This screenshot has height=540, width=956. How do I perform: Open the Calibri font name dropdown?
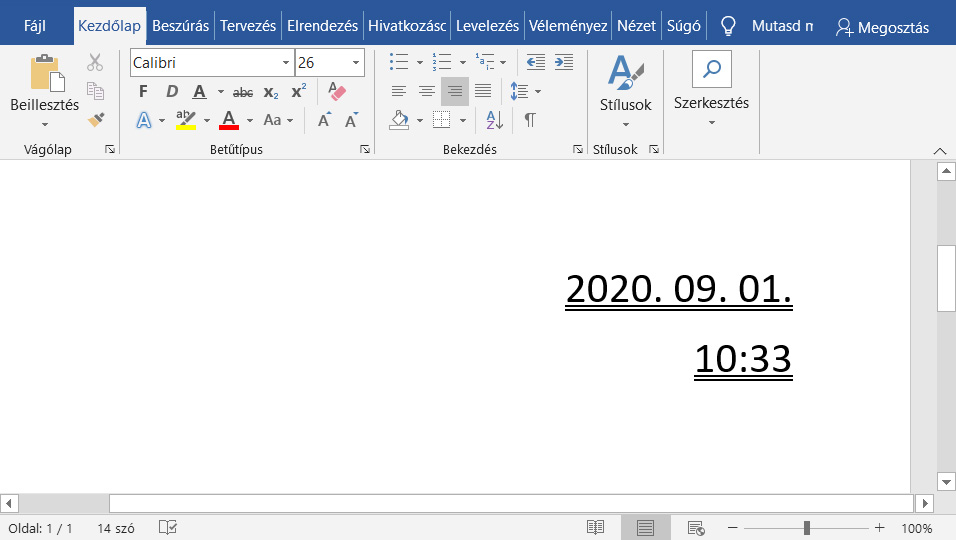pos(286,63)
